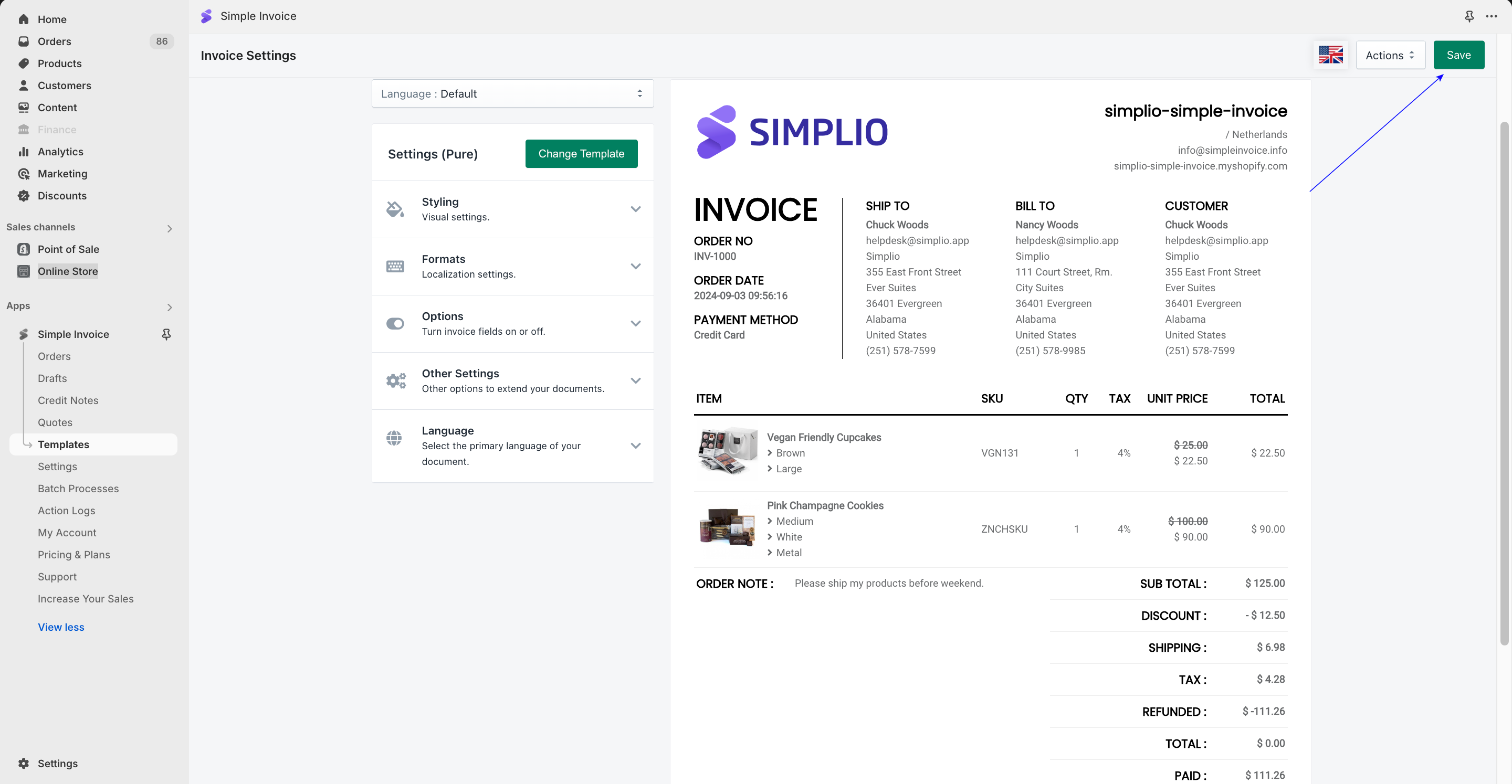This screenshot has width=1512, height=784.
Task: Open the Language: Default dropdown
Action: [512, 94]
